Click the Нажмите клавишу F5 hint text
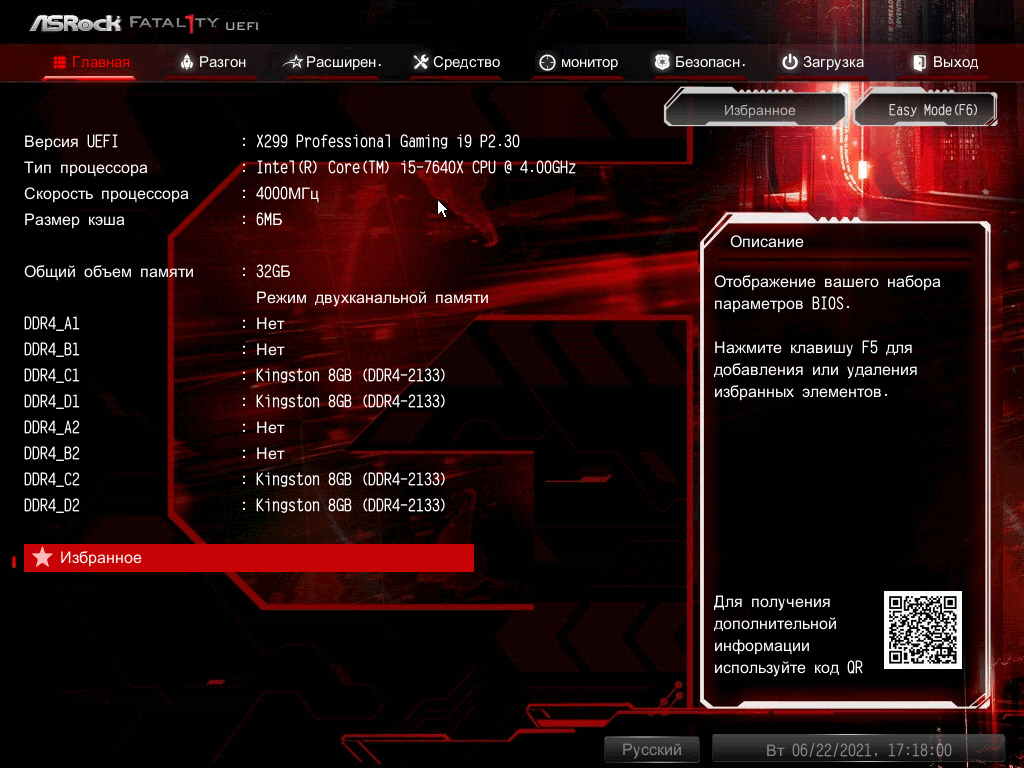The width and height of the screenshot is (1024, 768). 816,370
